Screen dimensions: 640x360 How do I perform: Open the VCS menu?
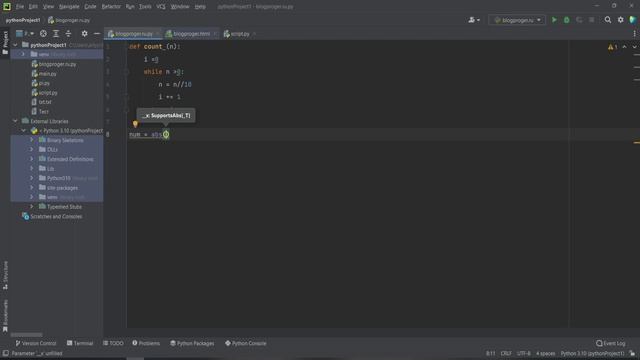tap(161, 7)
